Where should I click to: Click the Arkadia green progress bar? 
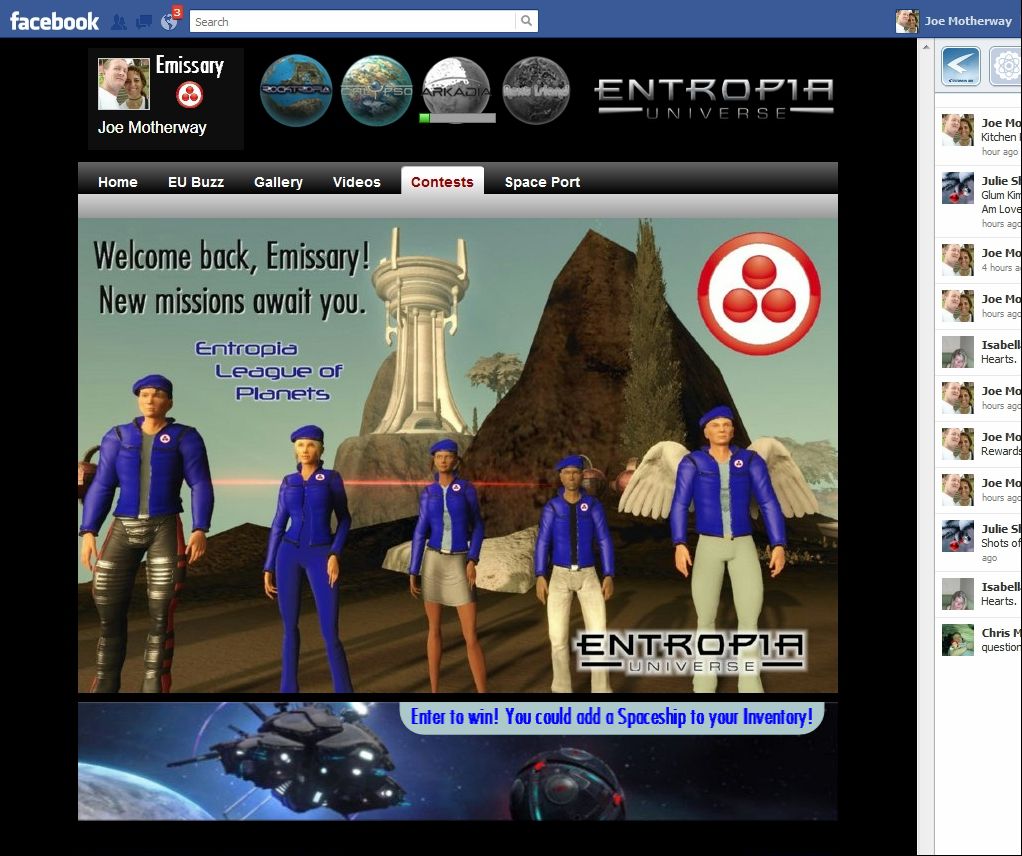(457, 118)
